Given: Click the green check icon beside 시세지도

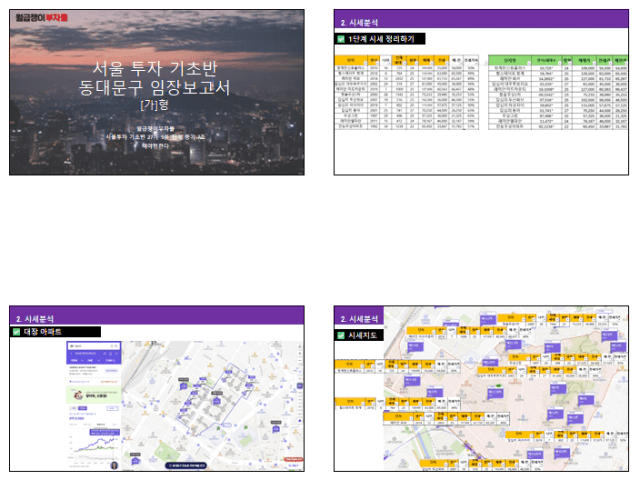Looking at the screenshot, I should click(341, 336).
